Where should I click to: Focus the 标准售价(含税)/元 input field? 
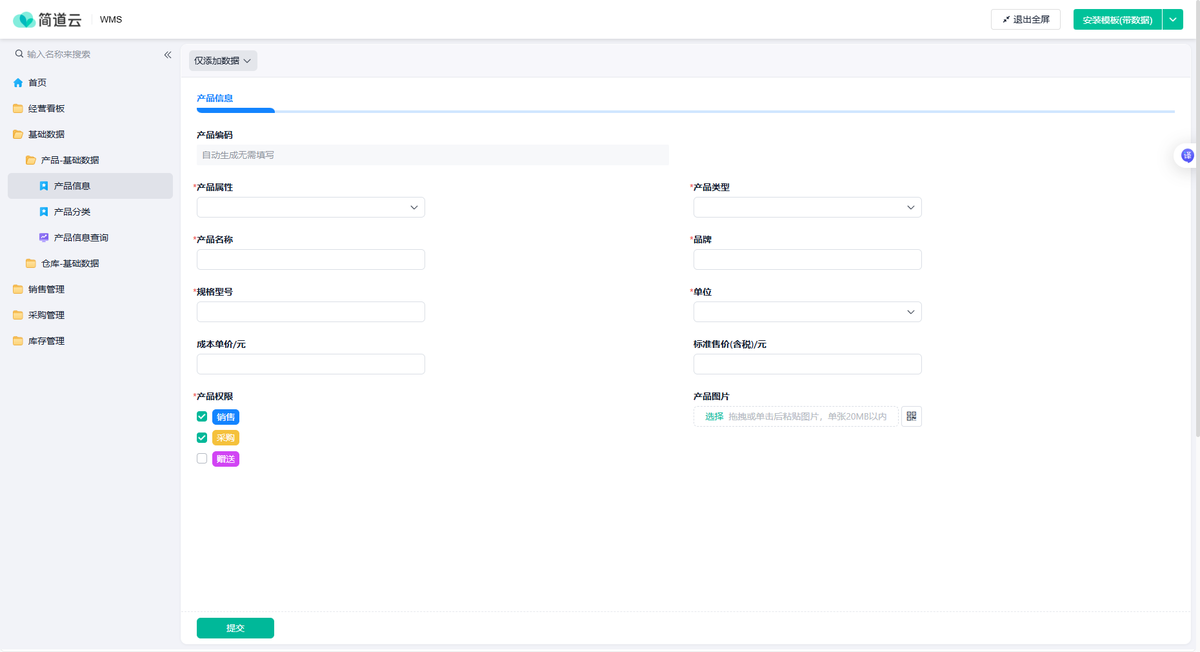pyautogui.click(x=807, y=364)
